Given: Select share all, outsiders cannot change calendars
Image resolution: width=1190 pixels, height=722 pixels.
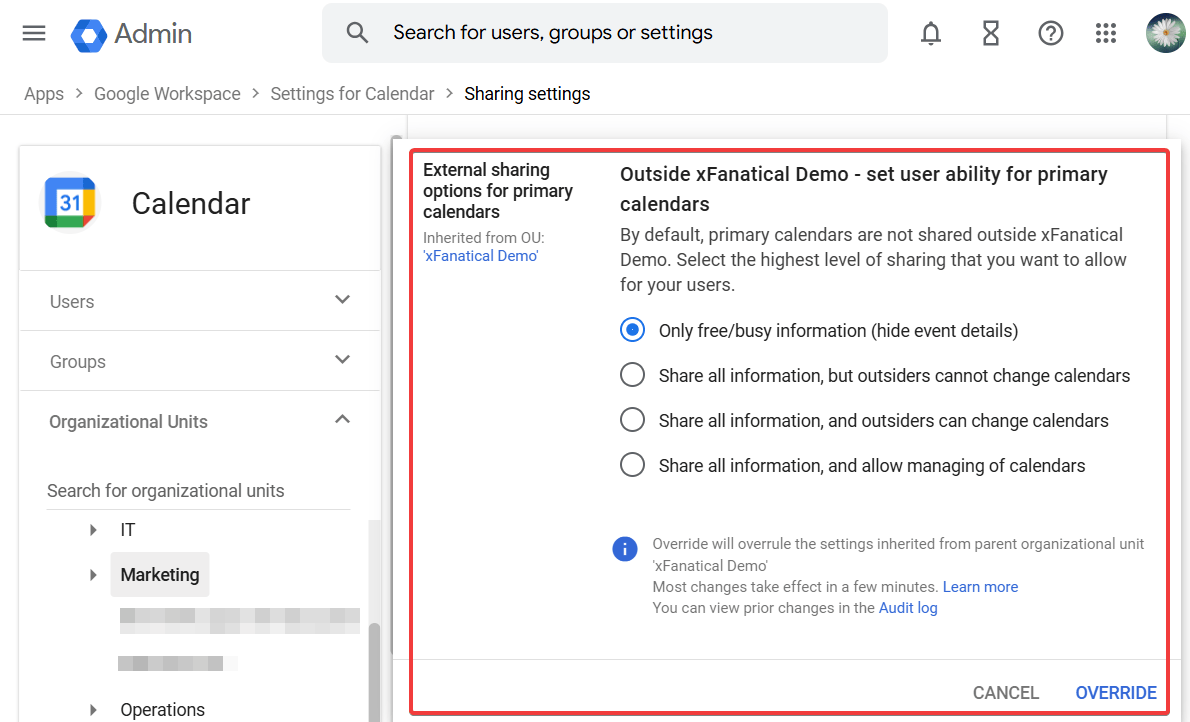Looking at the screenshot, I should [632, 375].
